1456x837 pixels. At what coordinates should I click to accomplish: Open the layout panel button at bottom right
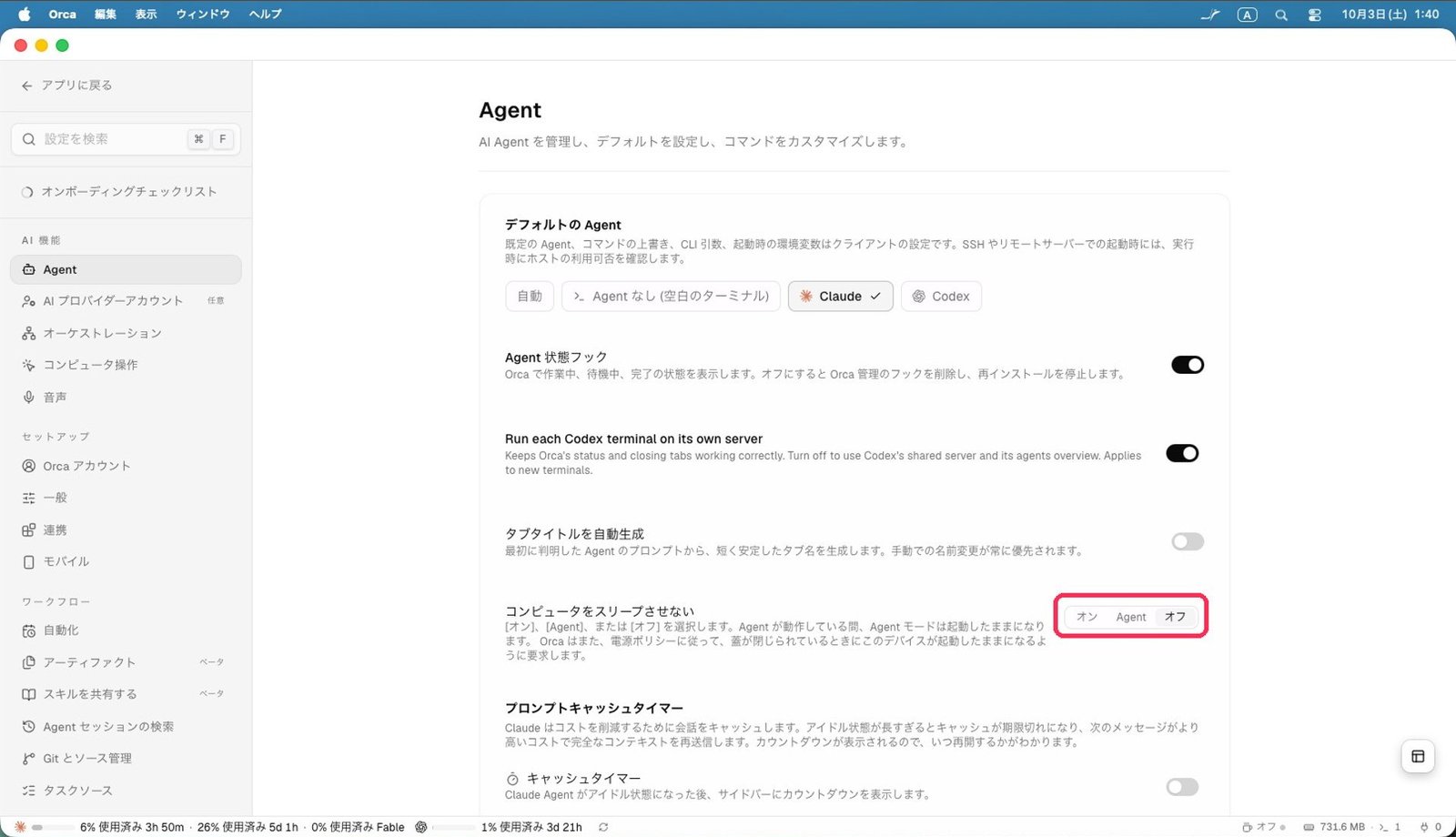(x=1418, y=756)
